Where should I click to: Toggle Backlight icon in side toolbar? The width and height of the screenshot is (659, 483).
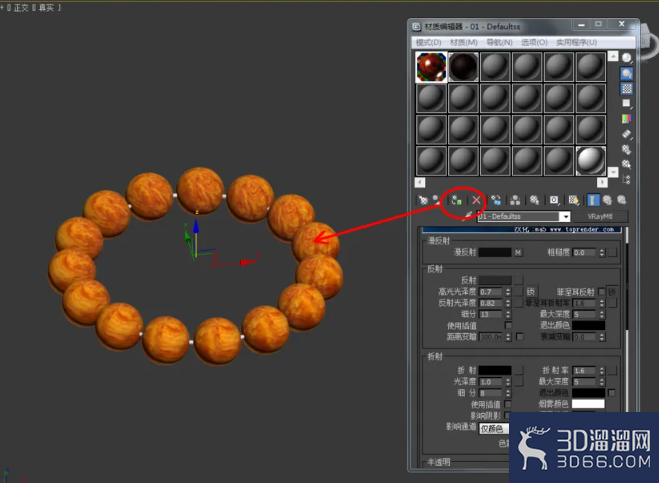[627, 74]
